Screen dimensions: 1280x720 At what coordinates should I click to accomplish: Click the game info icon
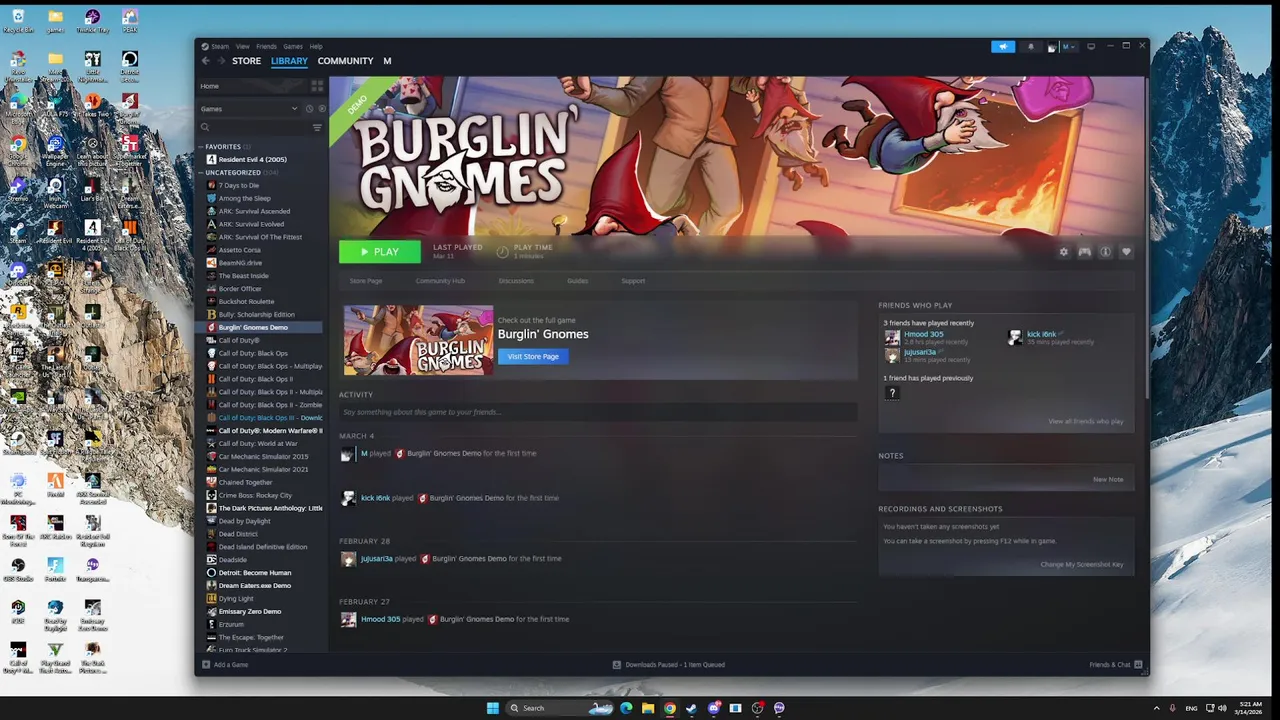click(x=1105, y=252)
